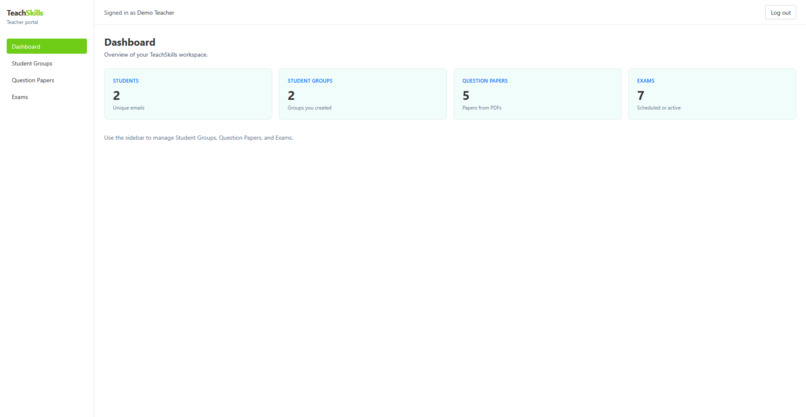Click the number 7 under Exams
This screenshot has height=417, width=806.
point(640,96)
